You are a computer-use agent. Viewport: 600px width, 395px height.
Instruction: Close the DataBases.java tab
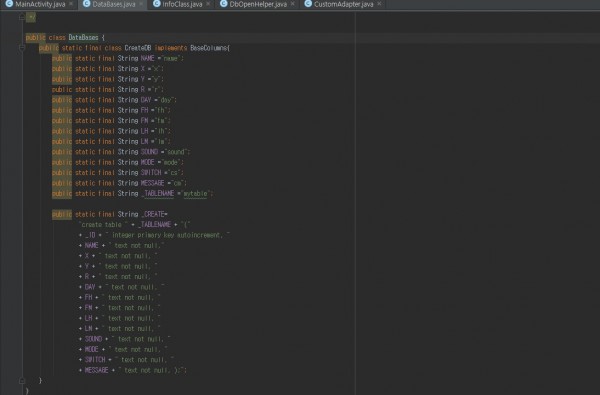click(141, 4)
